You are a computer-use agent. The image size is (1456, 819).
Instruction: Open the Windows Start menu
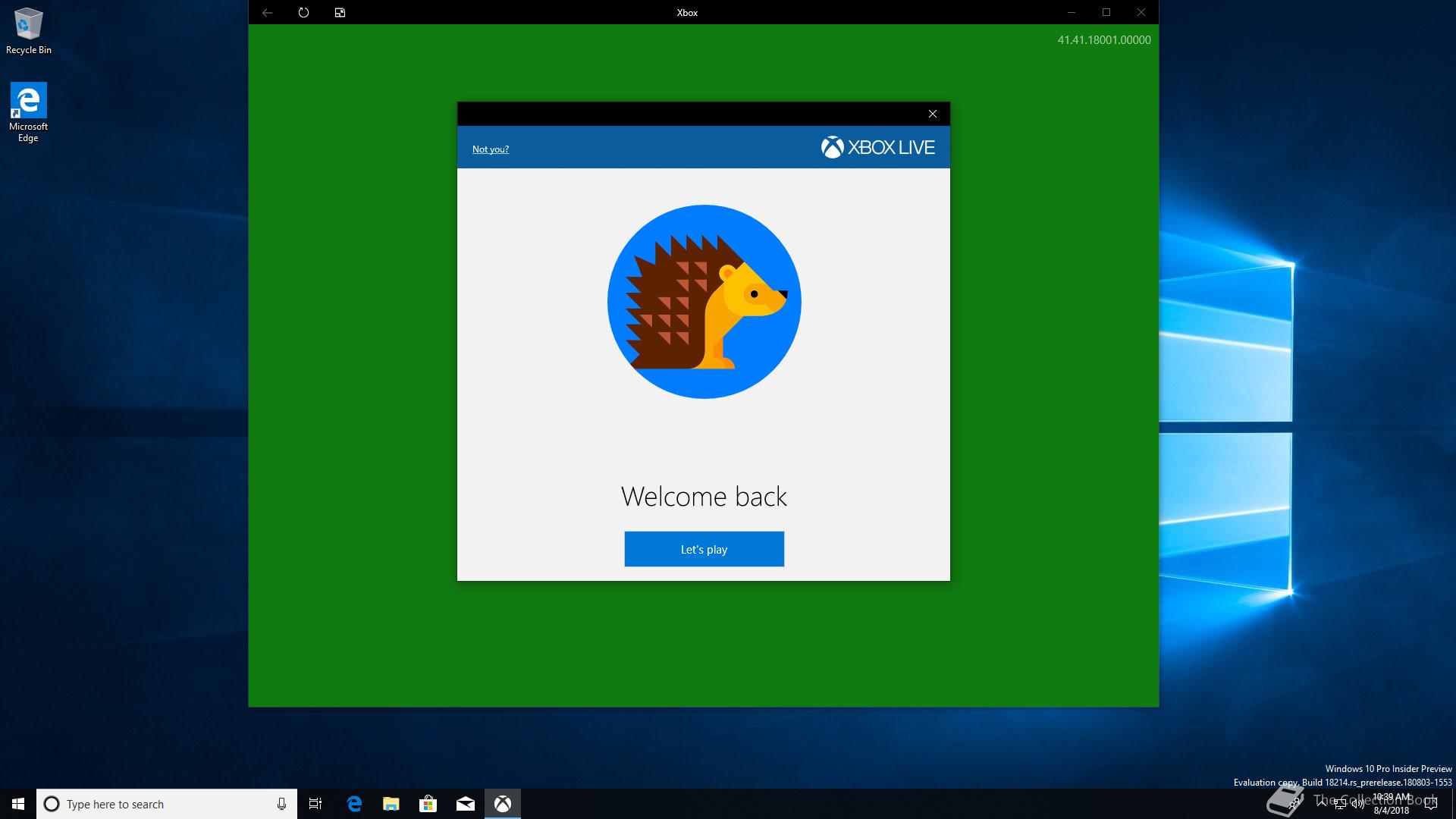tap(18, 804)
